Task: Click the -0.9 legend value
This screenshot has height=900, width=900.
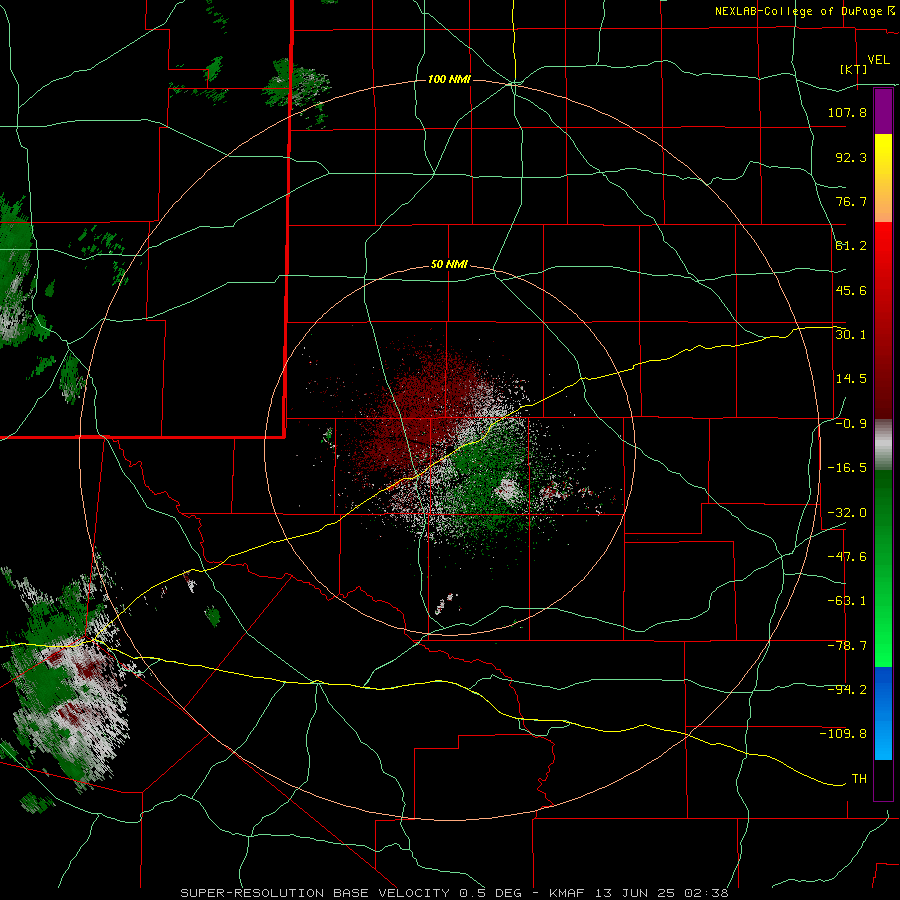Action: [851, 424]
